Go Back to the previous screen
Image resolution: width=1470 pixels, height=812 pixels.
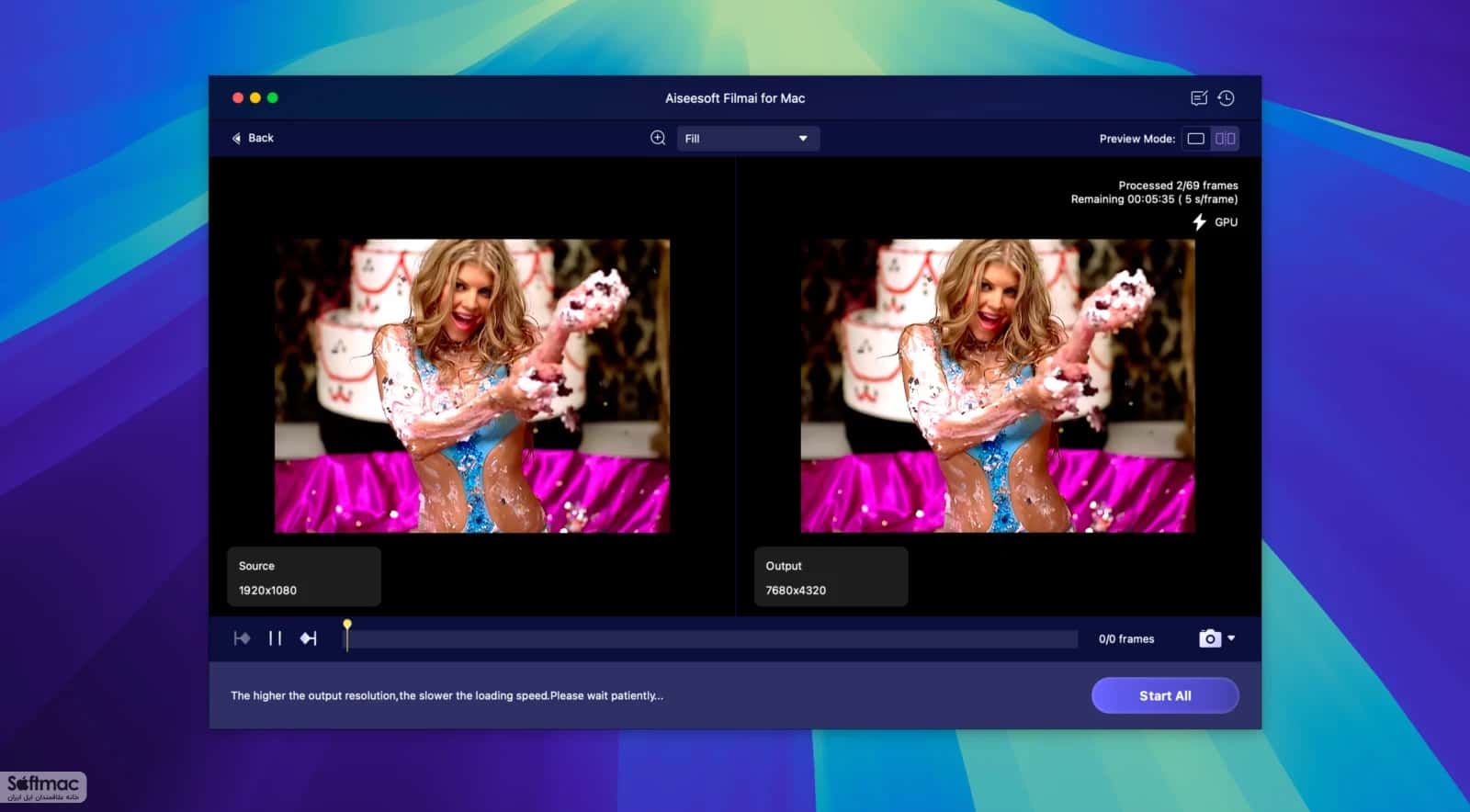(x=253, y=138)
